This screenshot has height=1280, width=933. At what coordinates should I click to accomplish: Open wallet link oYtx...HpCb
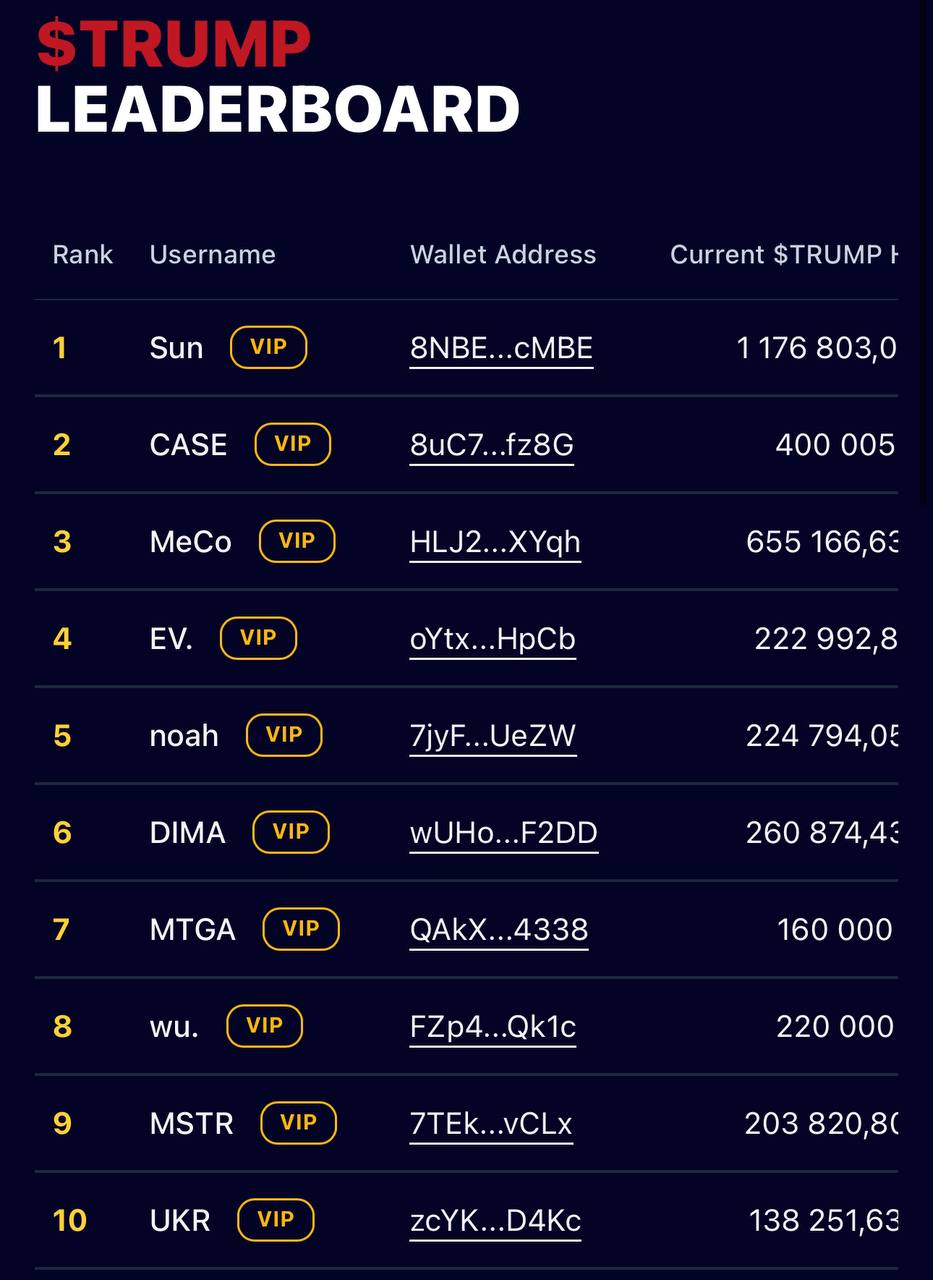[493, 639]
